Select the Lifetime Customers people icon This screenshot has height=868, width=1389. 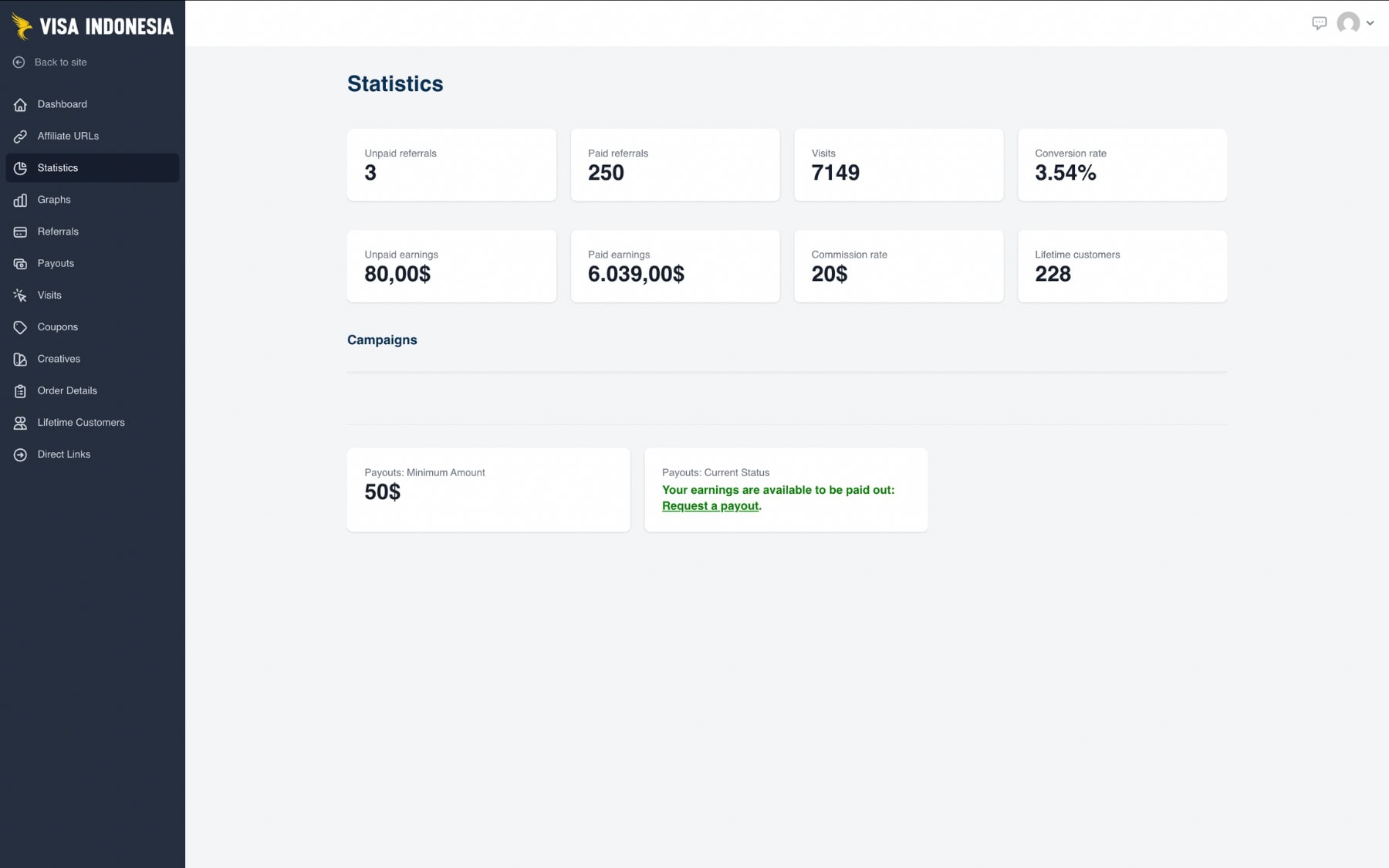pos(21,422)
